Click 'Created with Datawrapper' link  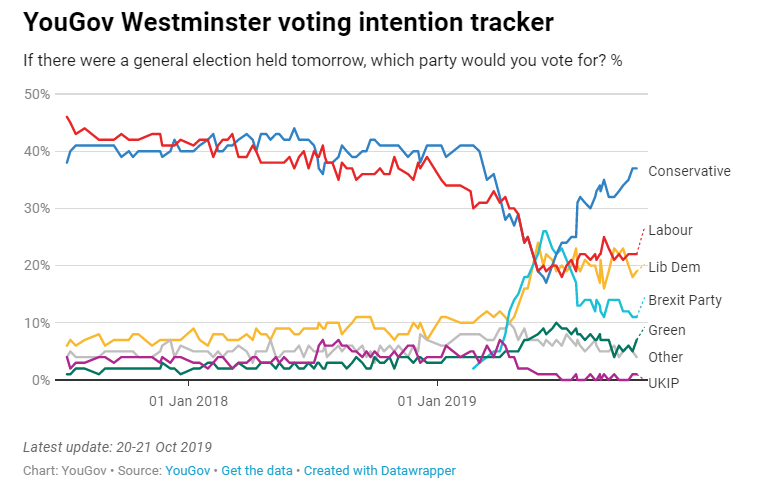pos(379,470)
